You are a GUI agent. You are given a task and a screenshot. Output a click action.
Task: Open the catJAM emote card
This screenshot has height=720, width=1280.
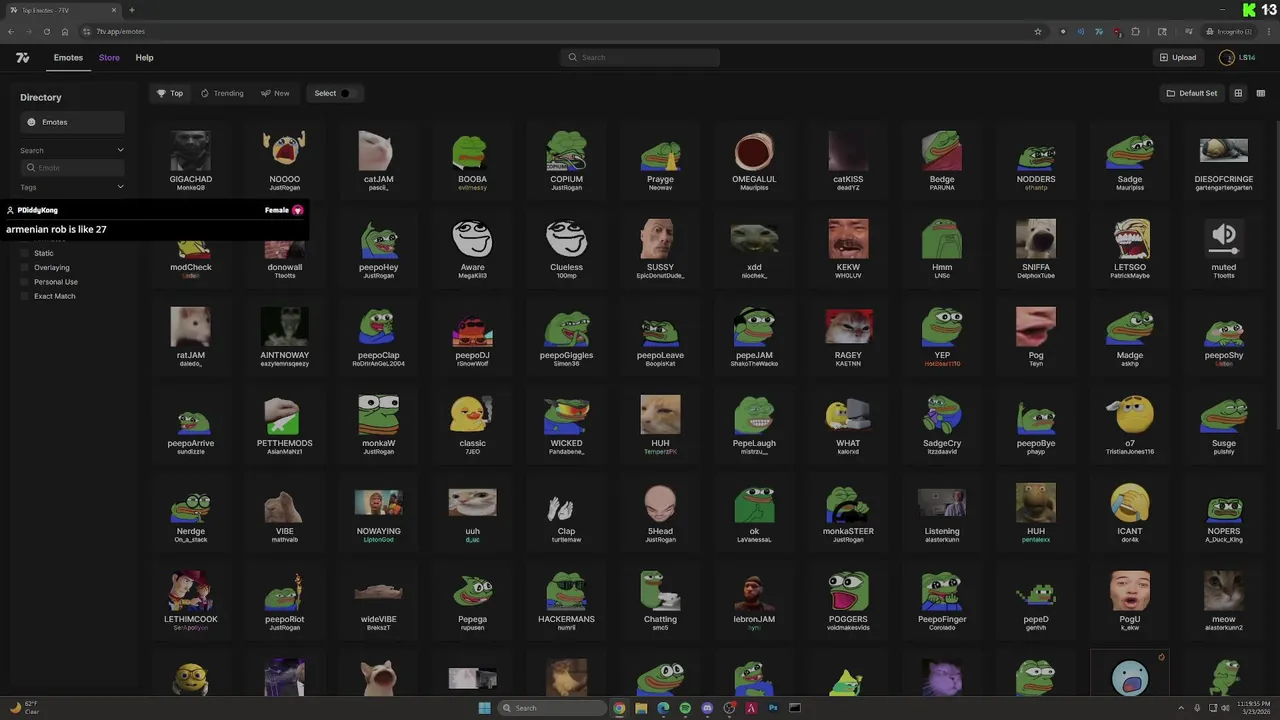(378, 158)
